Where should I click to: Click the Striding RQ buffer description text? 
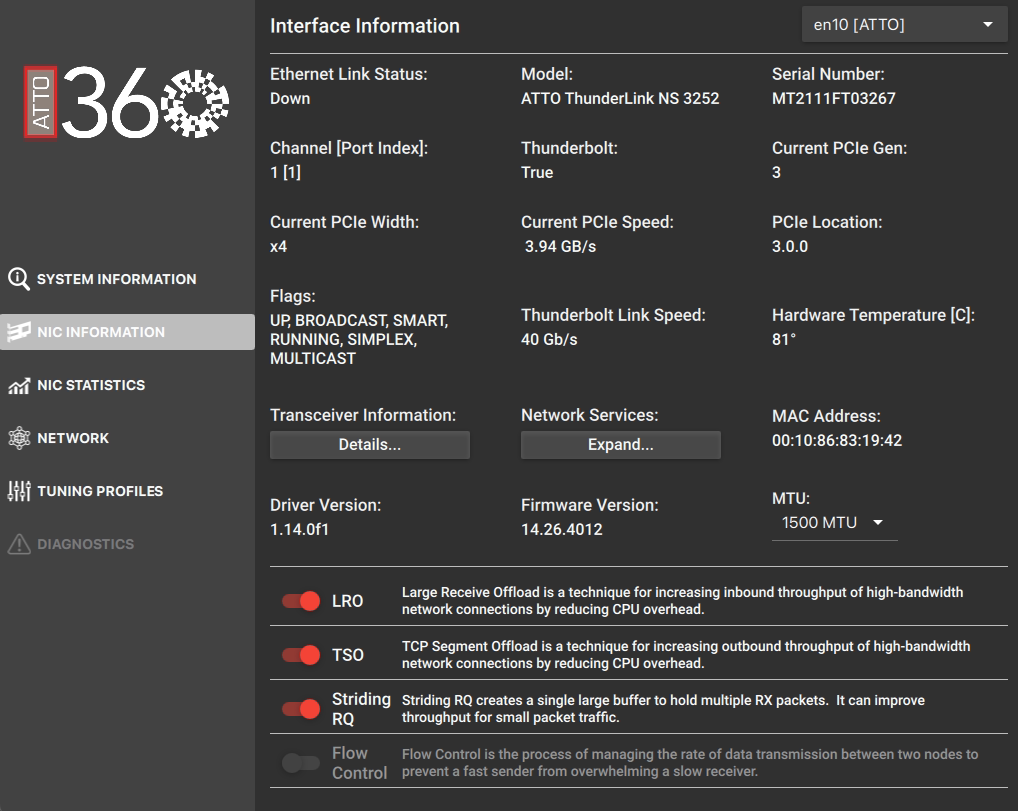click(664, 708)
